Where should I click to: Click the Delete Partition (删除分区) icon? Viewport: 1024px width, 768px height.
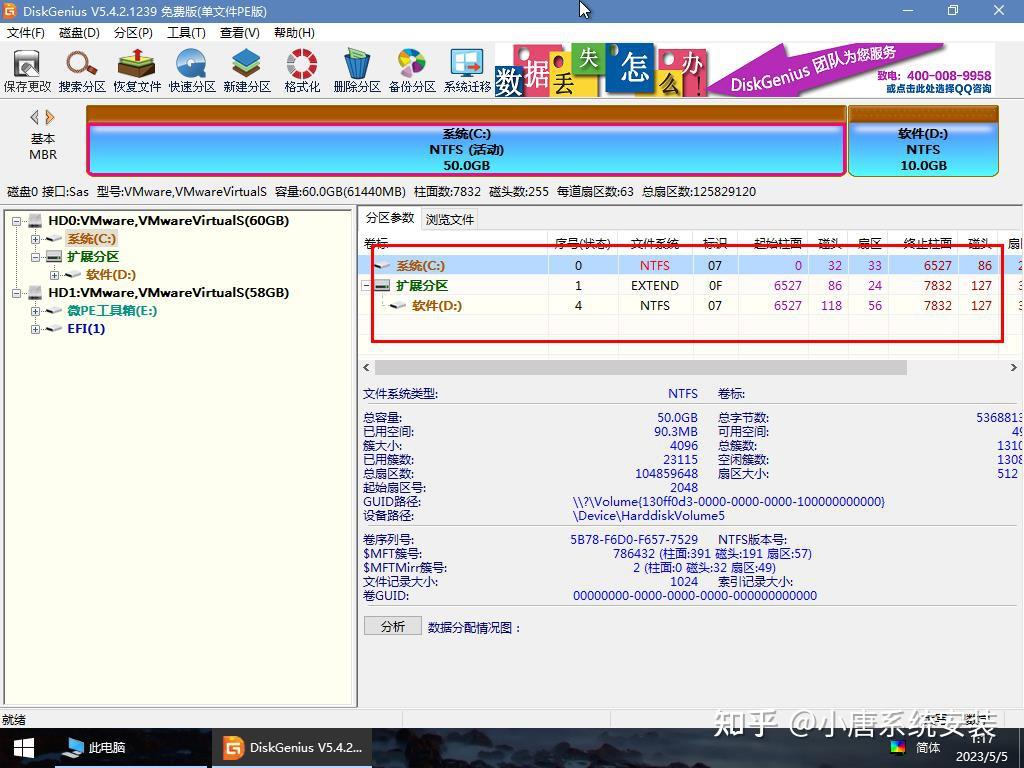pyautogui.click(x=357, y=71)
